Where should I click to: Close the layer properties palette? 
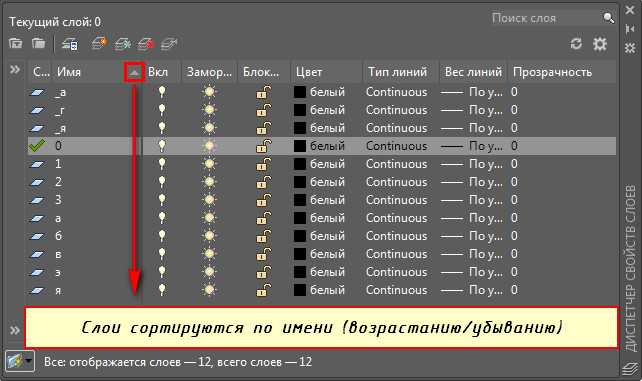630,10
